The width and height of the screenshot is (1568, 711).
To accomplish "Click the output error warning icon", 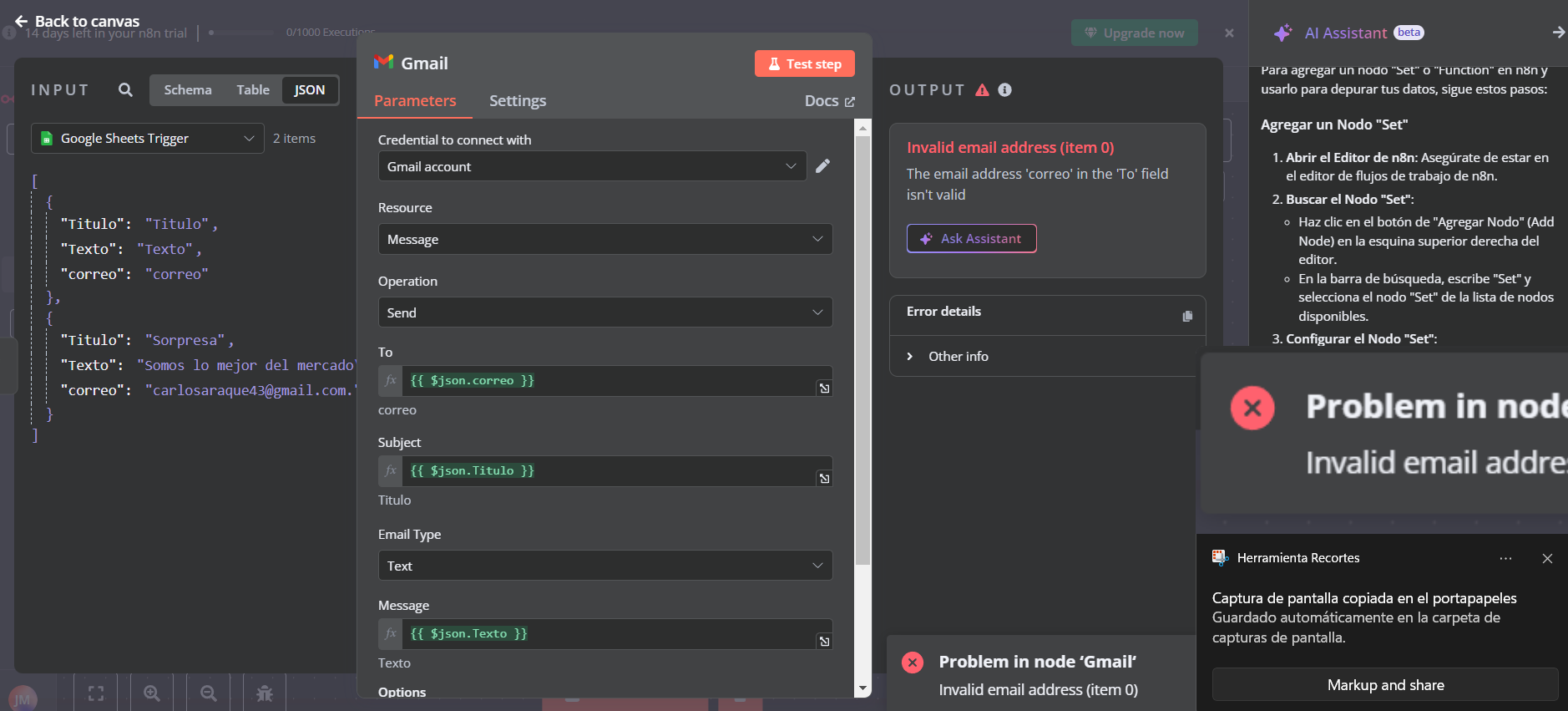I will tap(983, 90).
